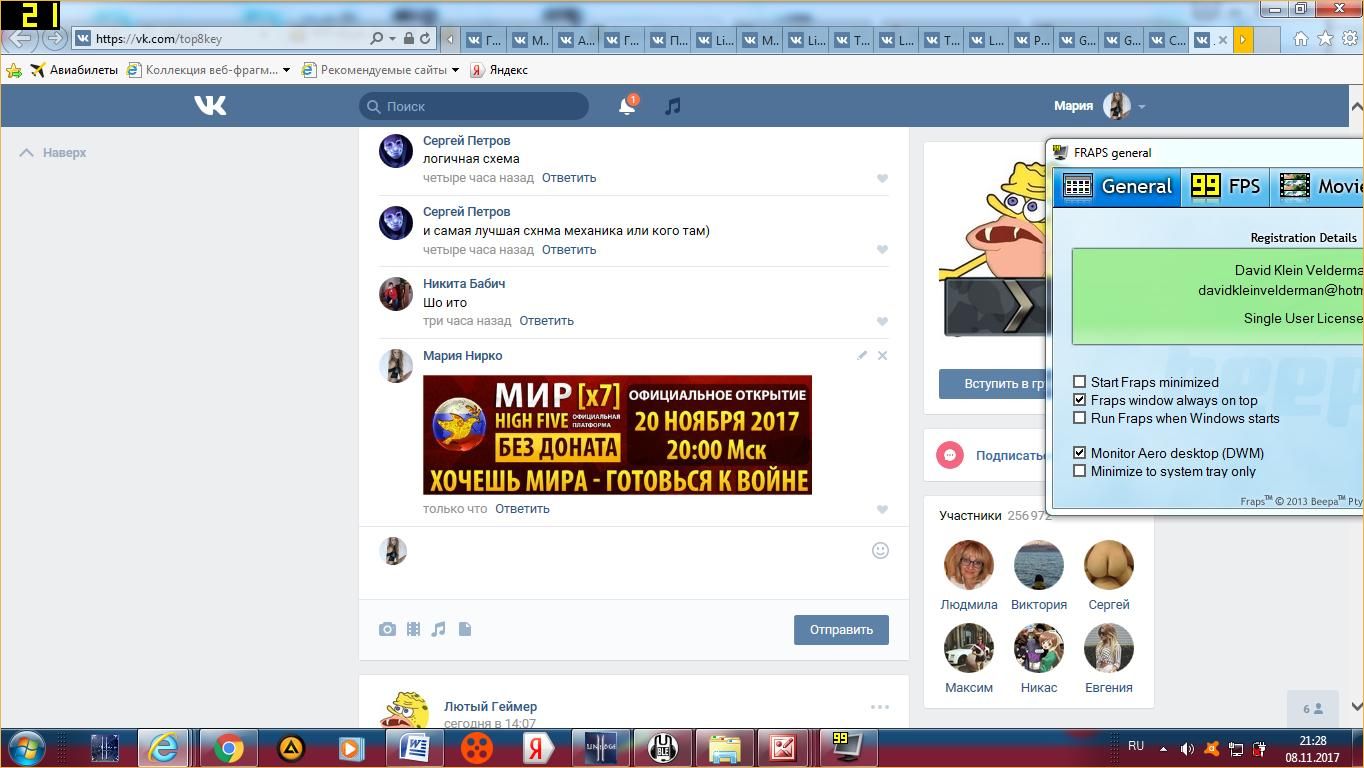Edit Мария Нирко's comment with pencil icon
The height and width of the screenshot is (768, 1364).
coord(862,355)
